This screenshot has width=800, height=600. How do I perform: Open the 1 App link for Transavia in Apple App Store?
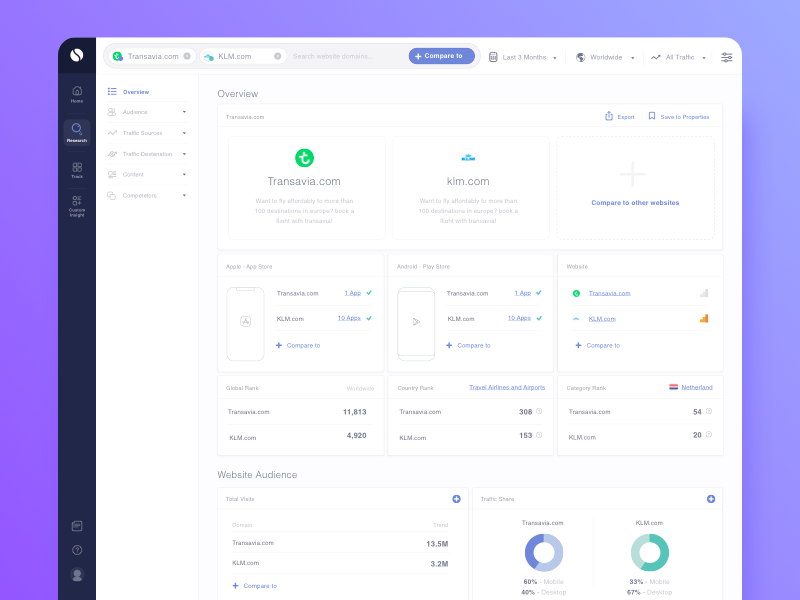(353, 293)
